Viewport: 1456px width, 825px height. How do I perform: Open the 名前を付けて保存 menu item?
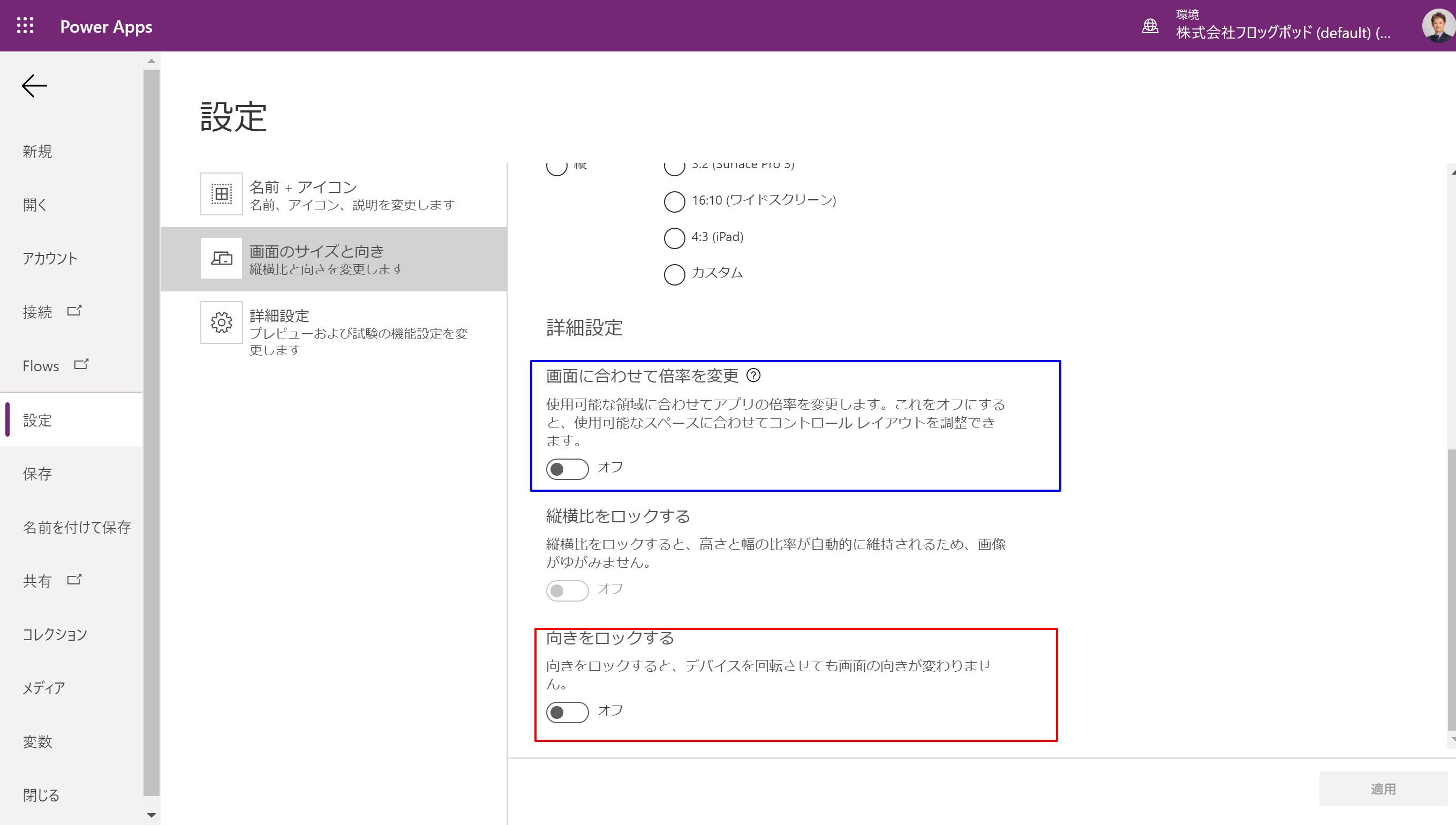77,527
